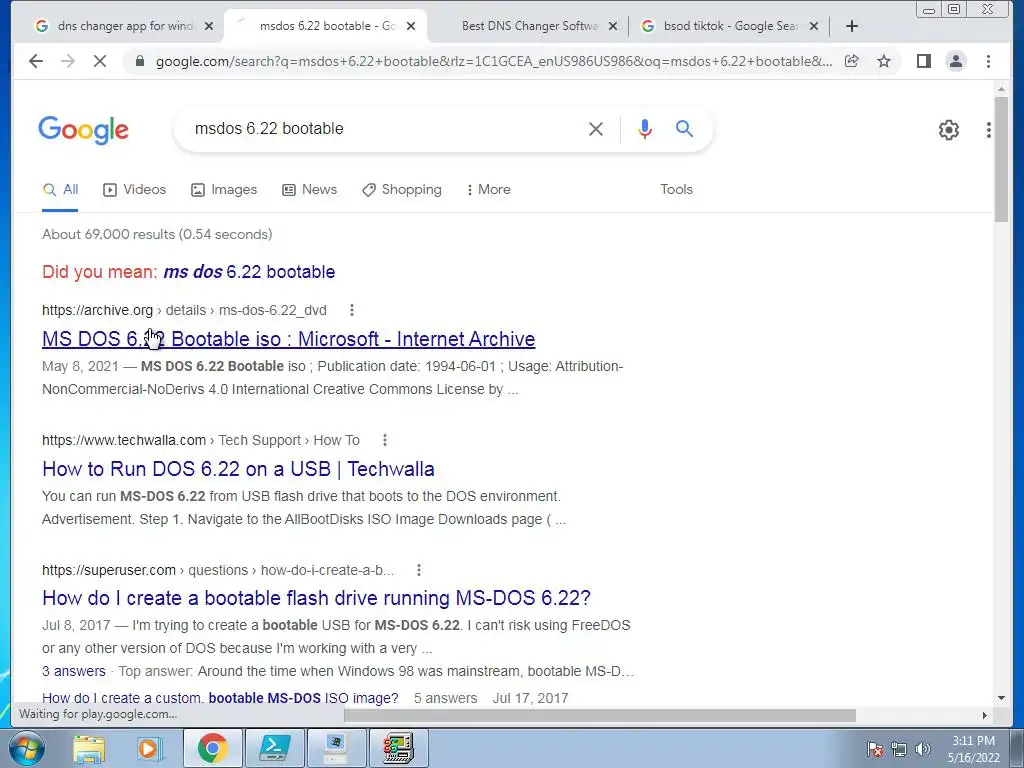Open options for the techwalla.com result

click(385, 440)
